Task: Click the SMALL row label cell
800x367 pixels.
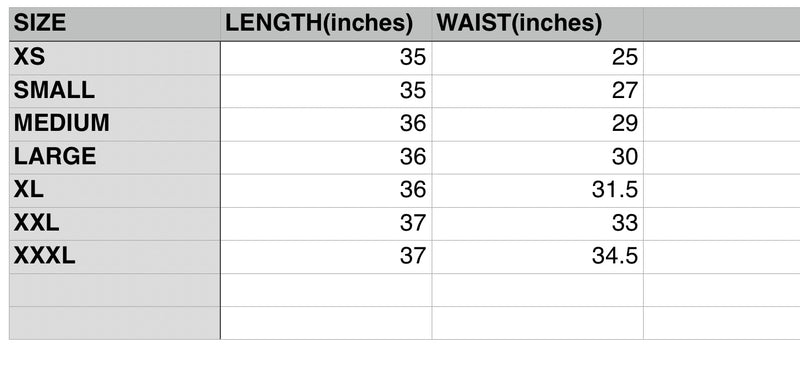Action: click(x=115, y=91)
